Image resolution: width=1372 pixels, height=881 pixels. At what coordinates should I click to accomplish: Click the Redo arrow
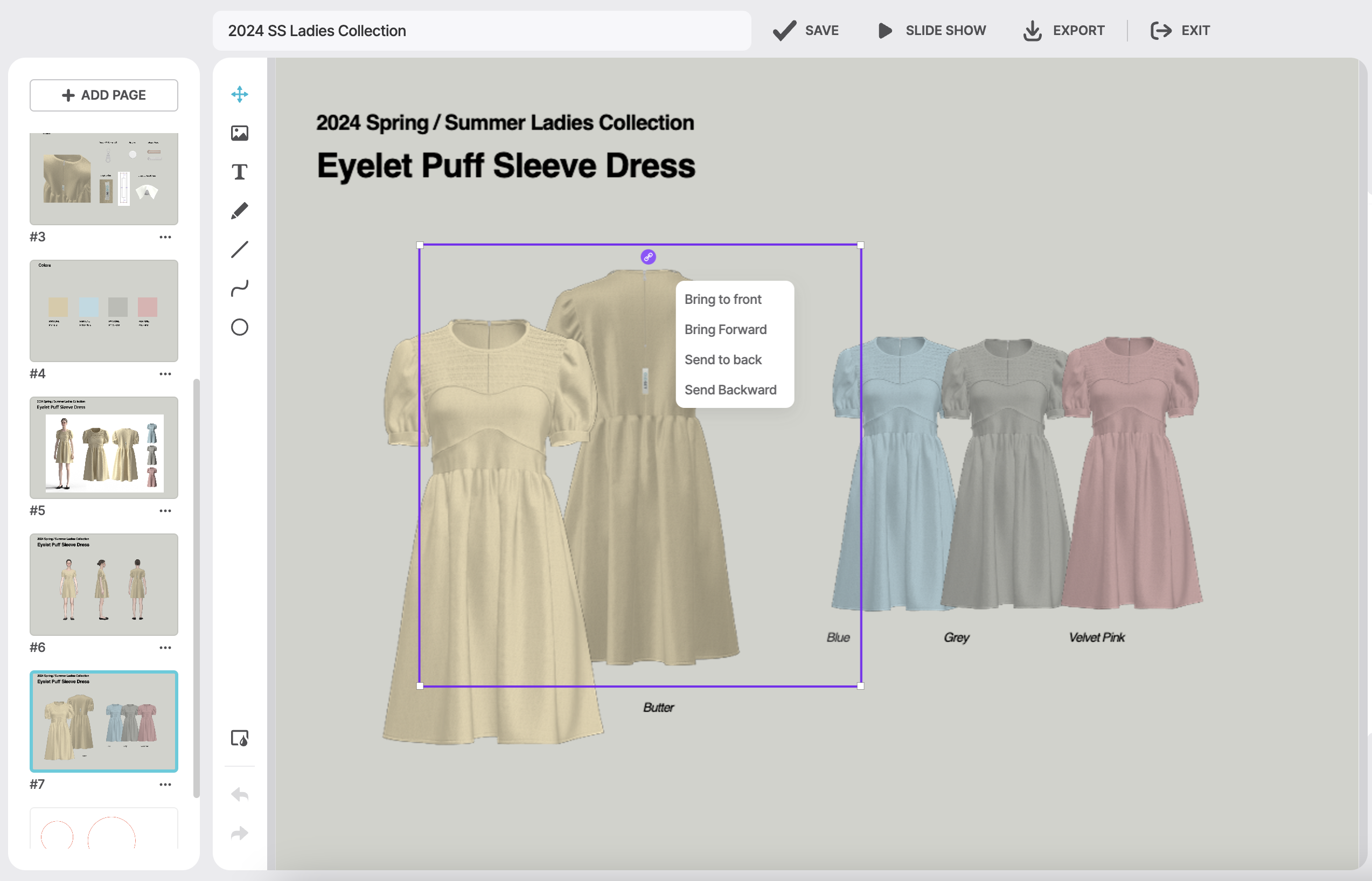pos(240,833)
